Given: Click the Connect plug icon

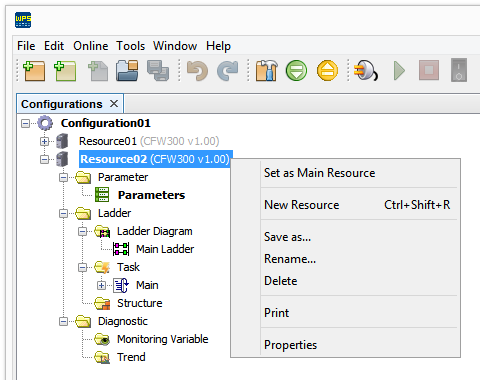Looking at the screenshot, I should tap(366, 71).
